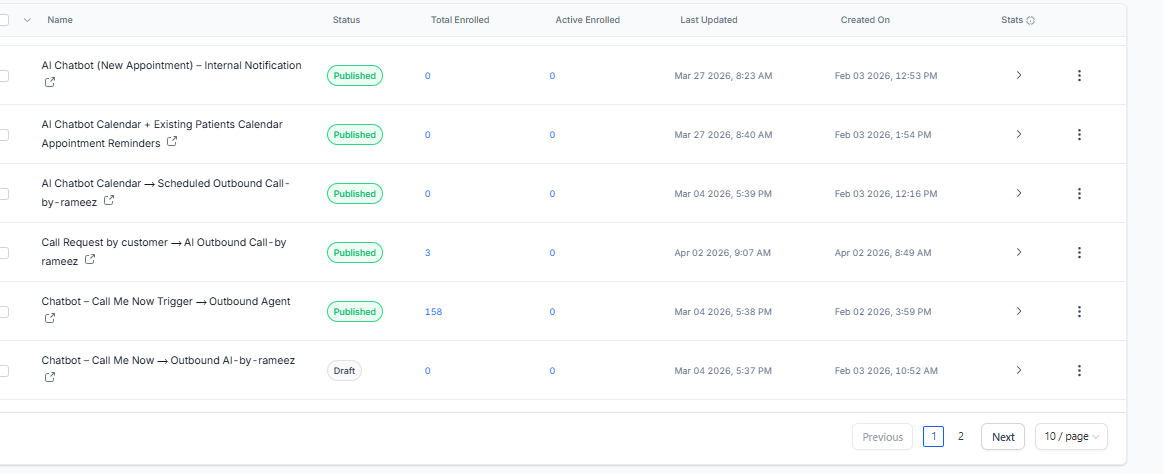This screenshot has width=1163, height=474.
Task: Click total enrolled 0 for Outbound AI-by-rameez draft
Action: [427, 371]
